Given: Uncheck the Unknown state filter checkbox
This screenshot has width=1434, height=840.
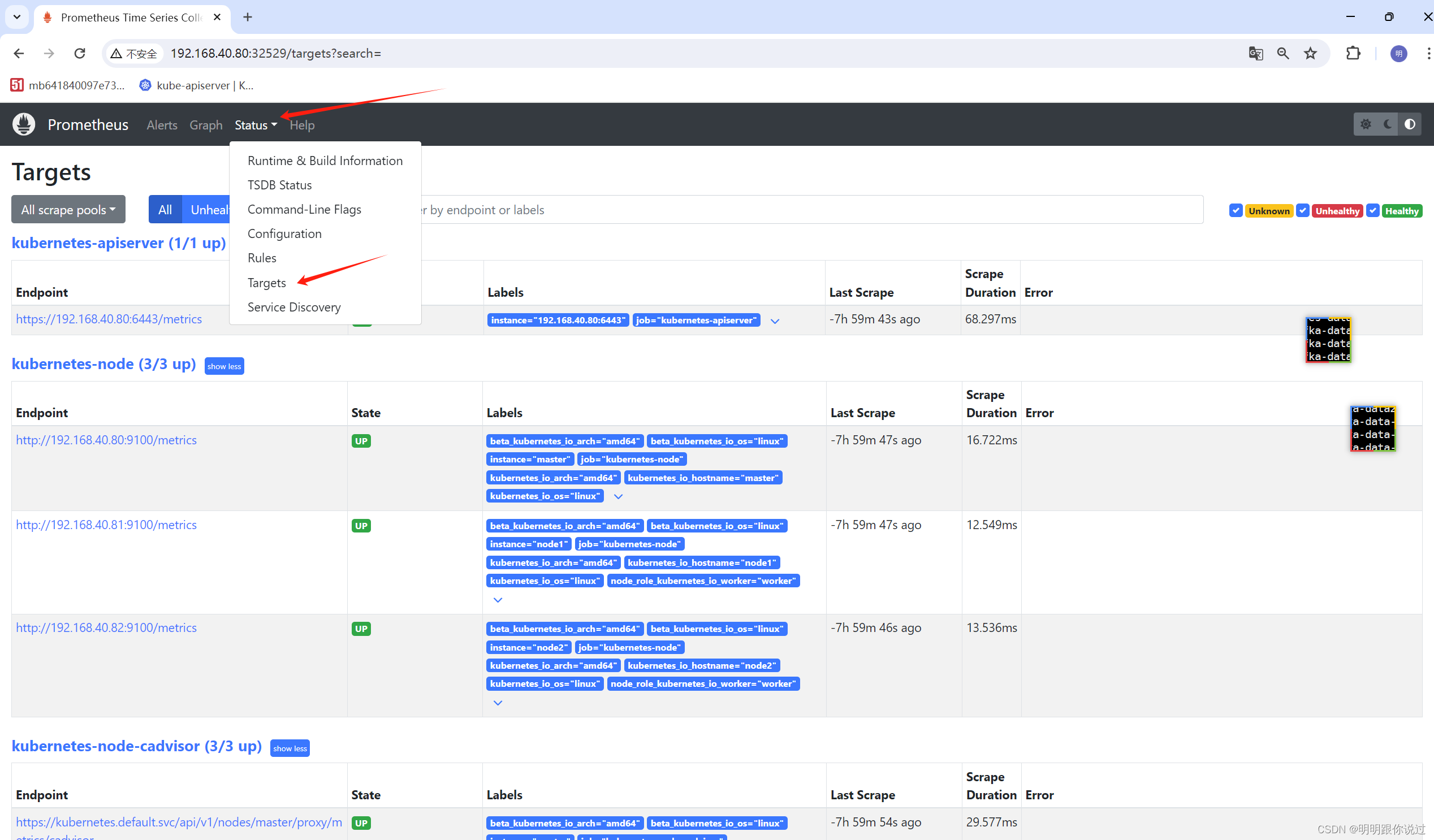Looking at the screenshot, I should [1236, 210].
